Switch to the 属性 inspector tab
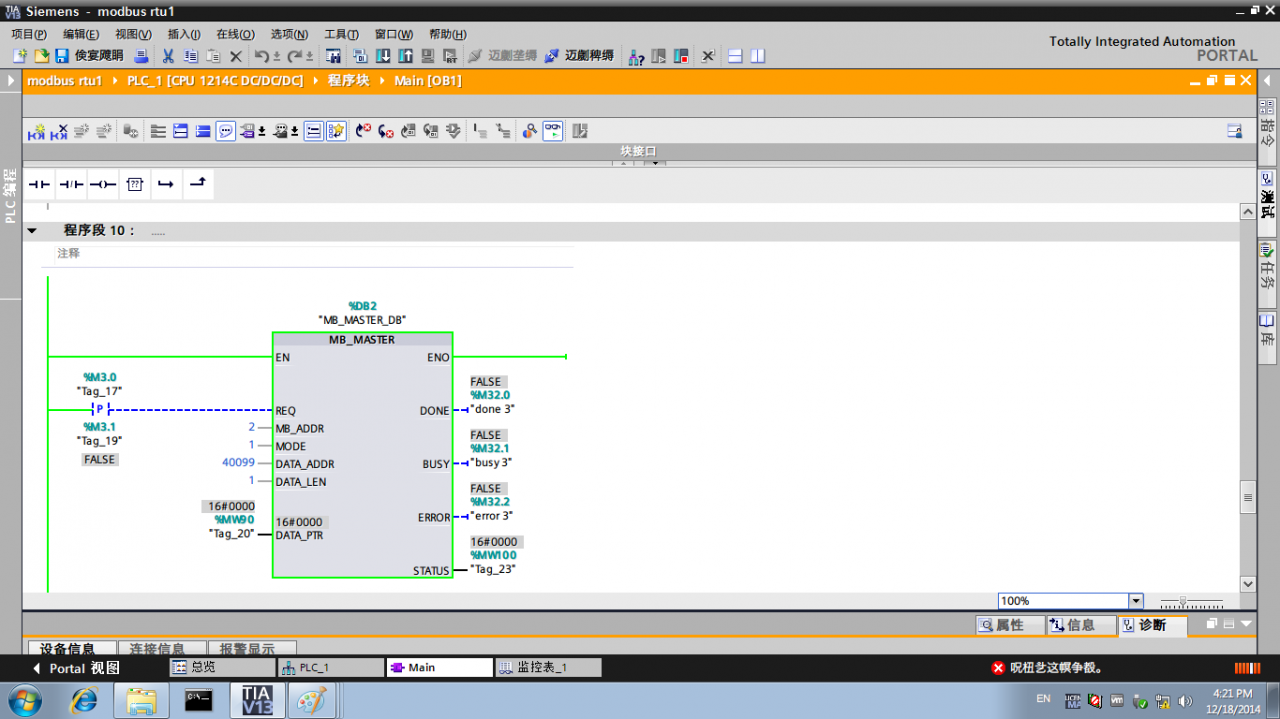Viewport: 1280px width, 719px height. (1009, 625)
